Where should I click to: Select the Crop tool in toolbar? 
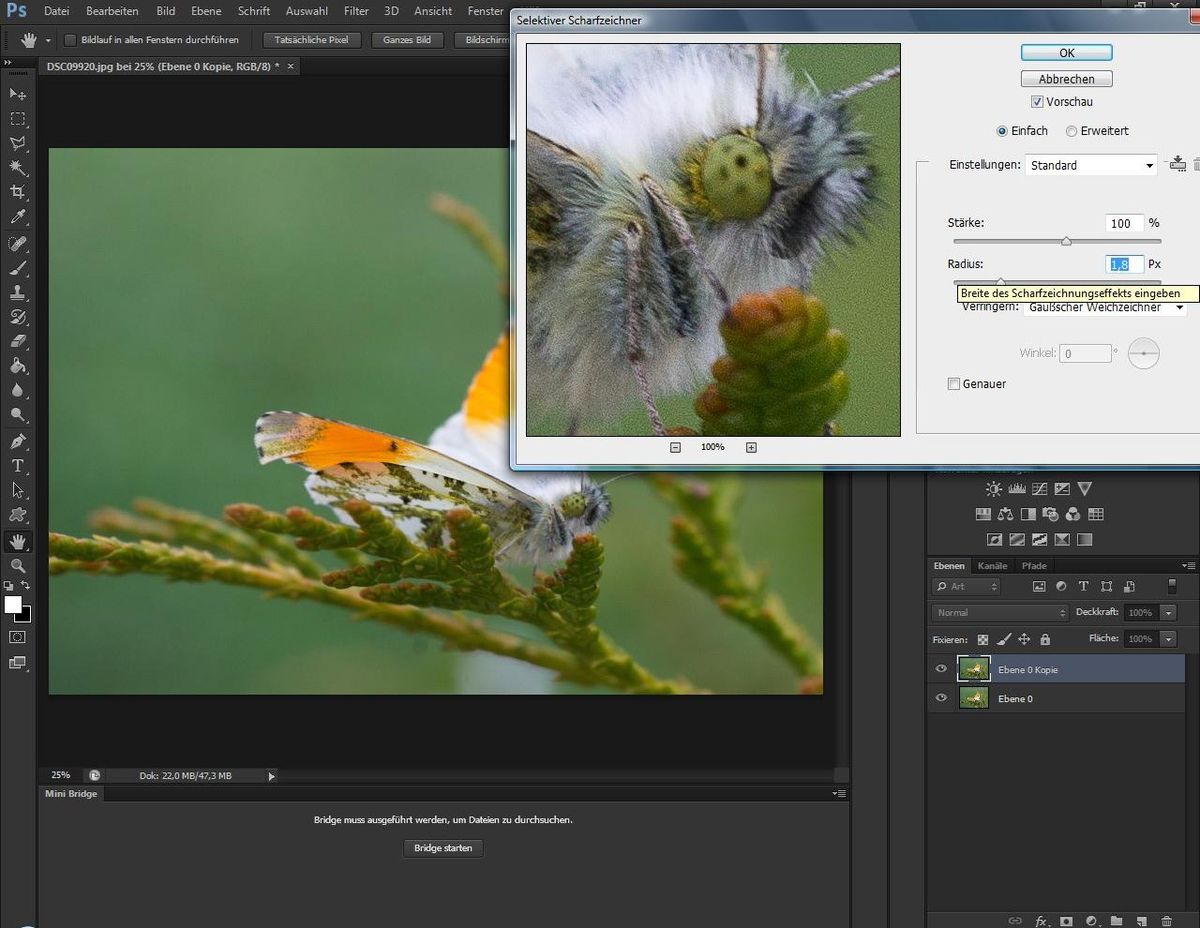pyautogui.click(x=17, y=192)
